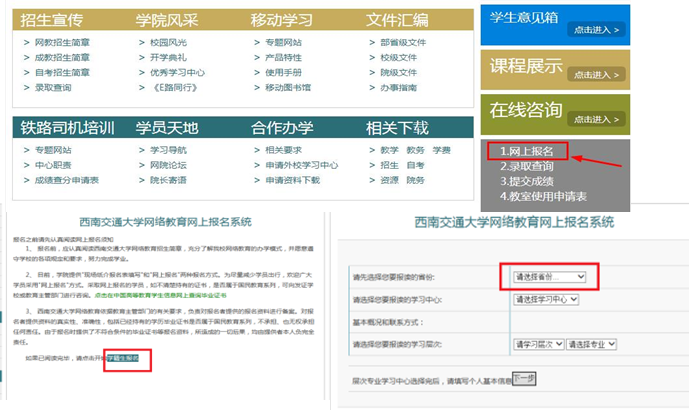Open 专题网站 under 移动学习
Image resolution: width=690 pixels, height=412 pixels.
pyautogui.click(x=283, y=43)
